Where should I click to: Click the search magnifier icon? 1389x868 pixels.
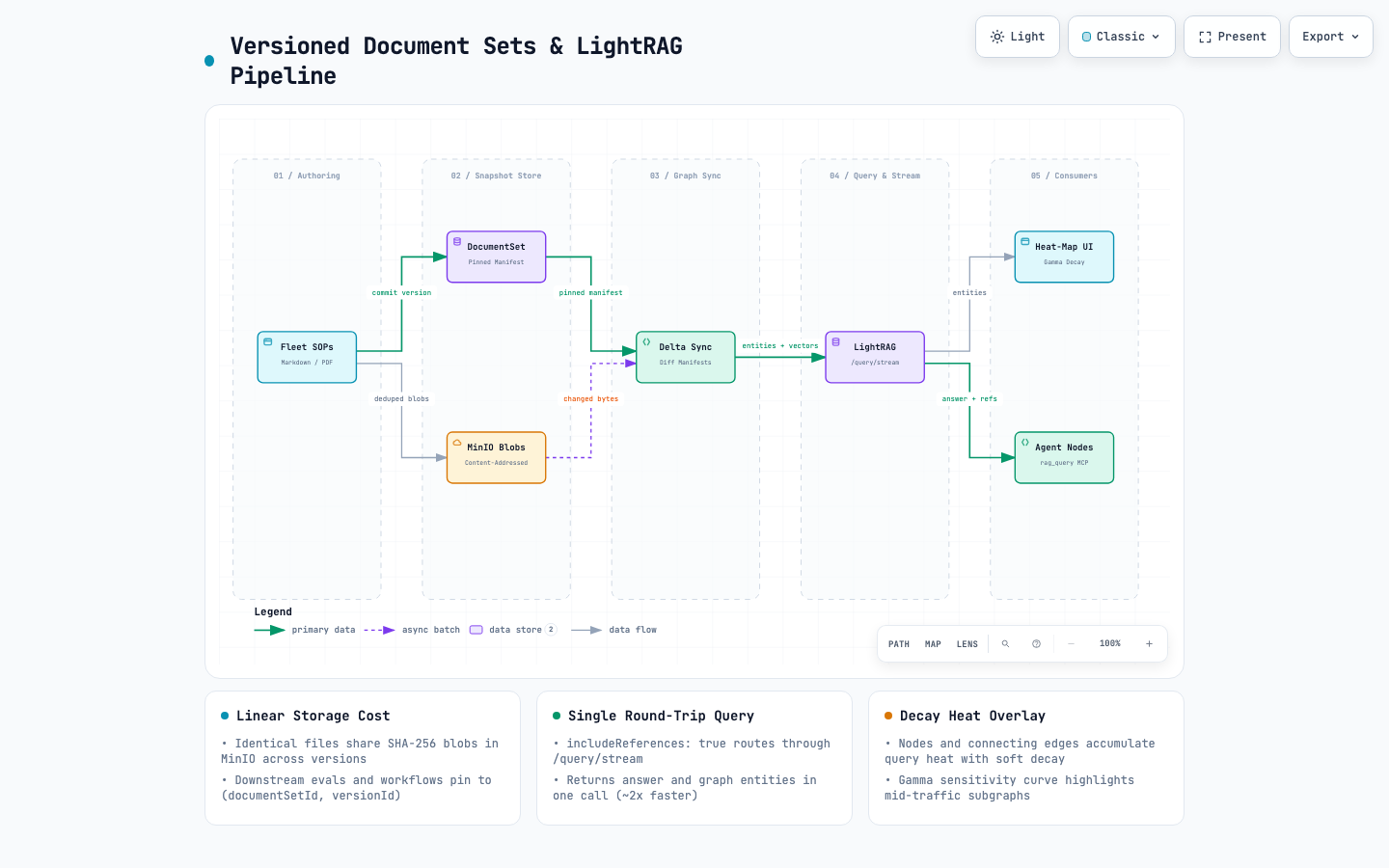coord(1005,644)
